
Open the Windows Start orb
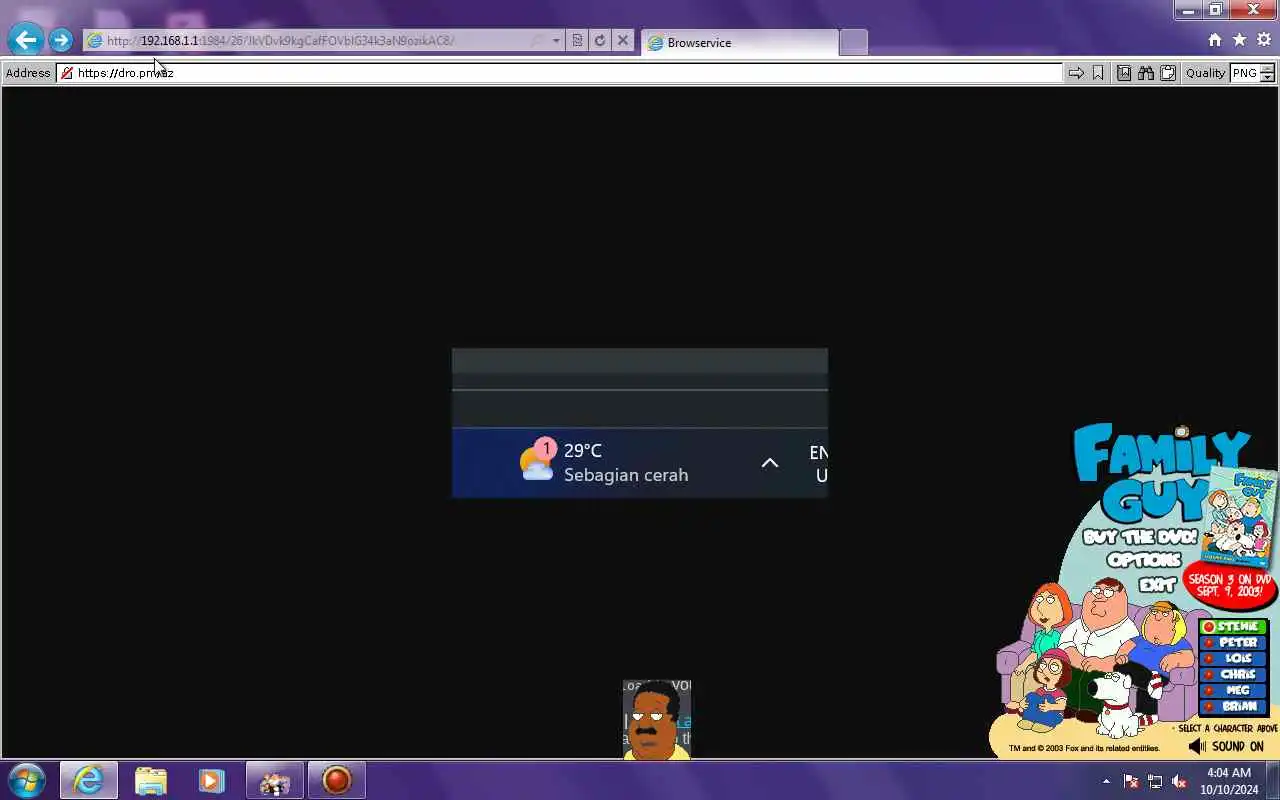tap(27, 780)
